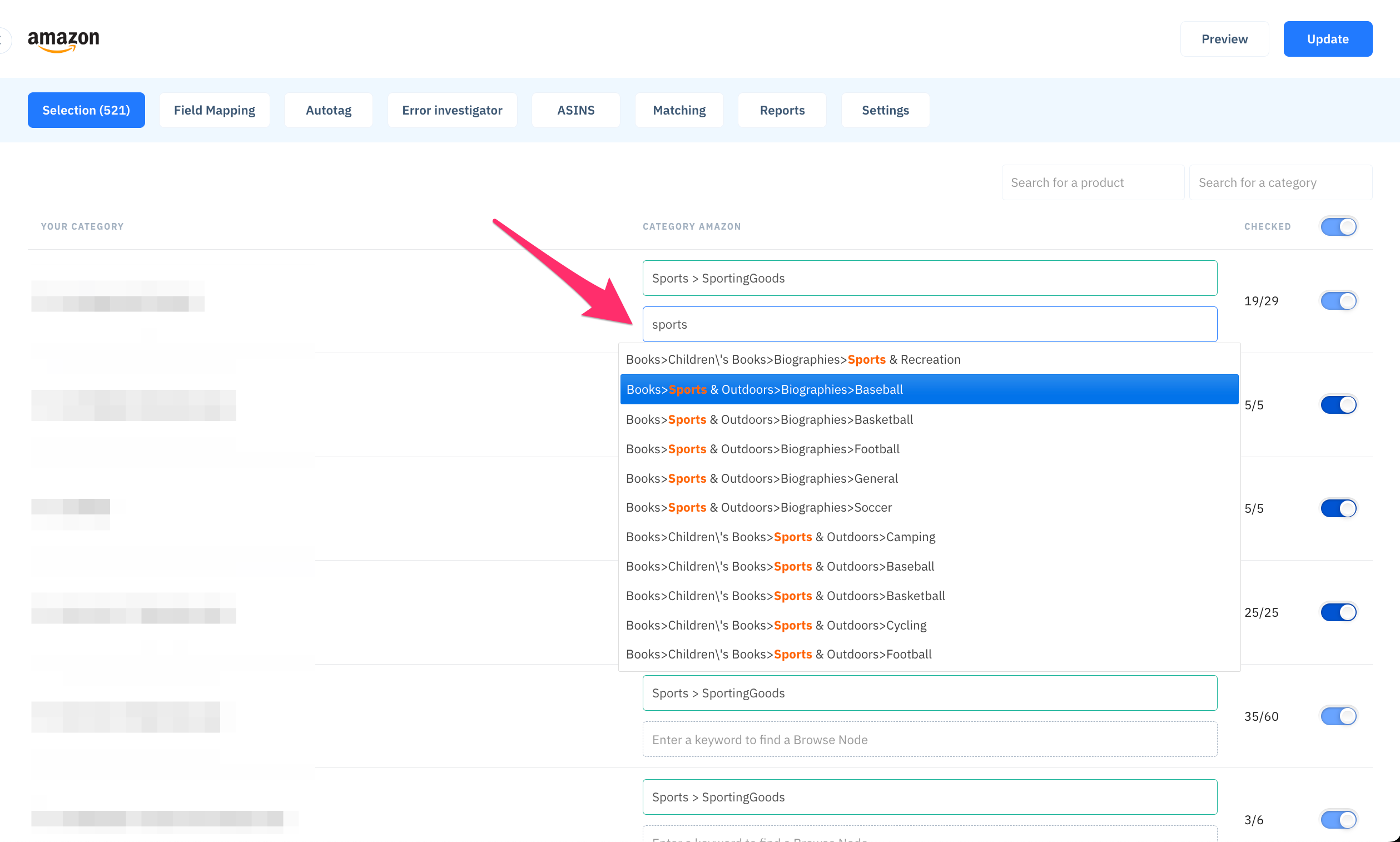Choose Children's Books>Sports & Outdoors>Baseball option
1400x842 pixels.
pyautogui.click(x=929, y=567)
